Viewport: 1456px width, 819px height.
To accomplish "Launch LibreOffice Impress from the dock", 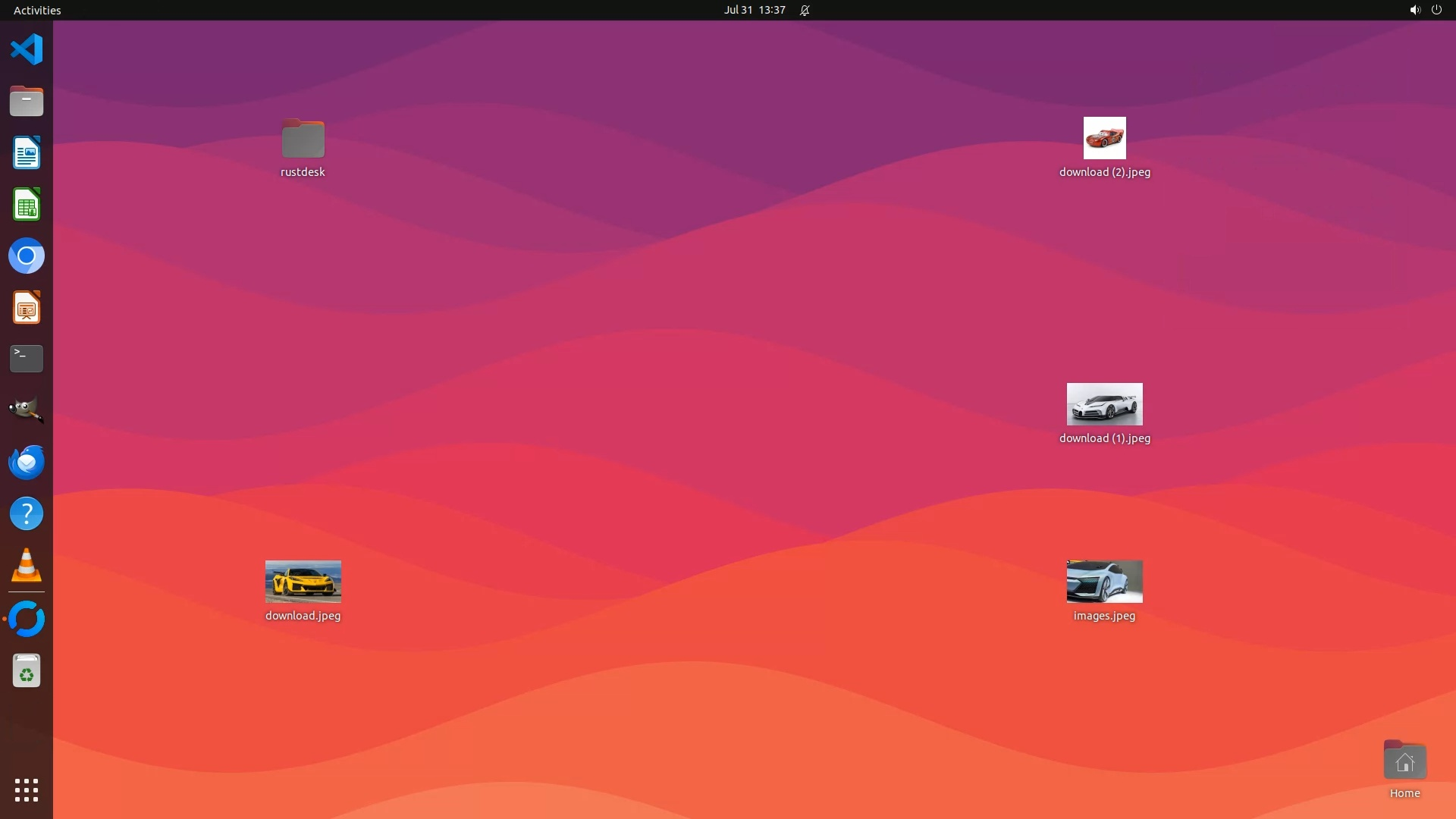I will (x=27, y=308).
